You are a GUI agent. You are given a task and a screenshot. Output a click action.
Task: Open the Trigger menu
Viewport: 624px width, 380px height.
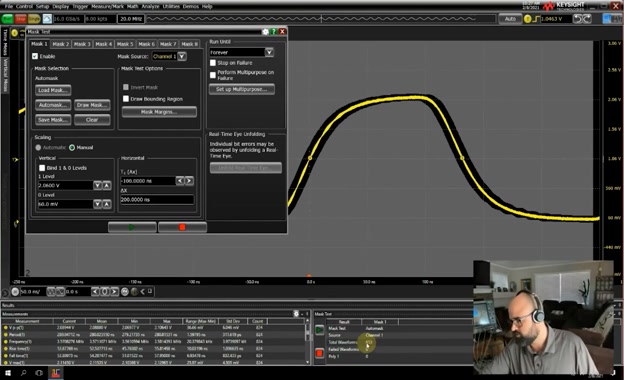tap(80, 6)
